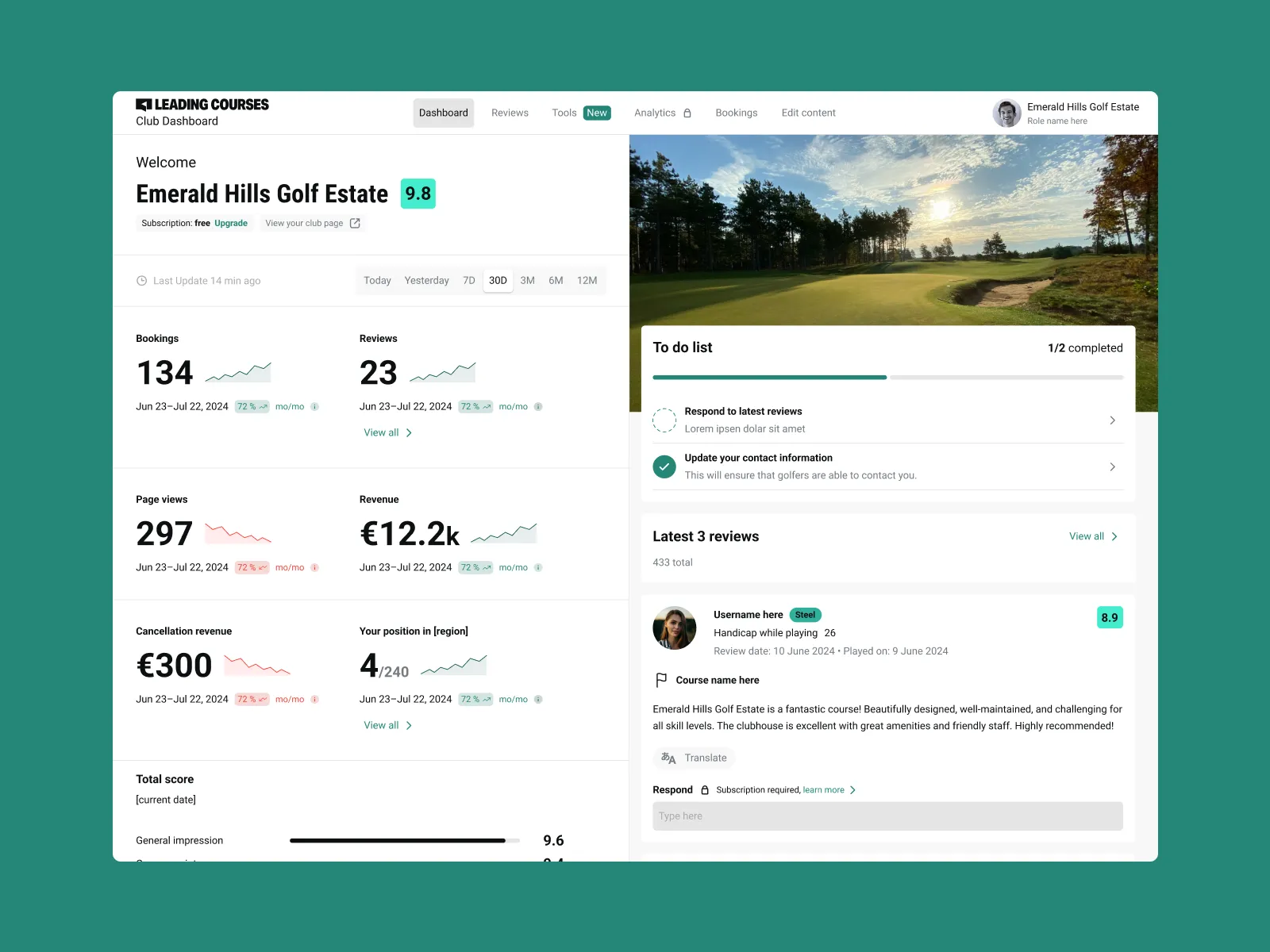Click Cancellation revenue info icon
This screenshot has width=1270, height=952.
tap(314, 699)
